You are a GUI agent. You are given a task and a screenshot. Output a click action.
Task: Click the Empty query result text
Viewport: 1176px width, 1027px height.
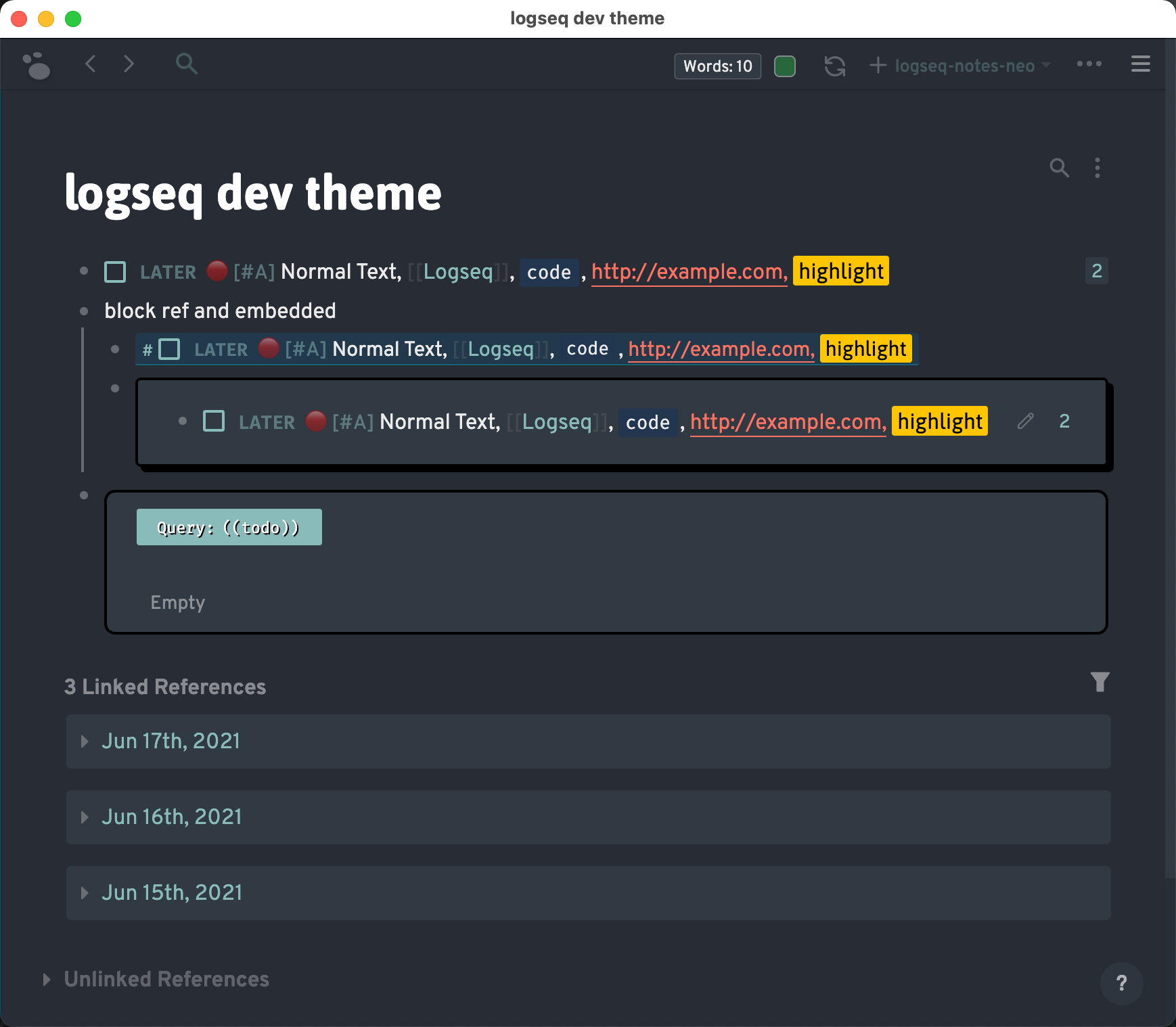click(x=177, y=602)
